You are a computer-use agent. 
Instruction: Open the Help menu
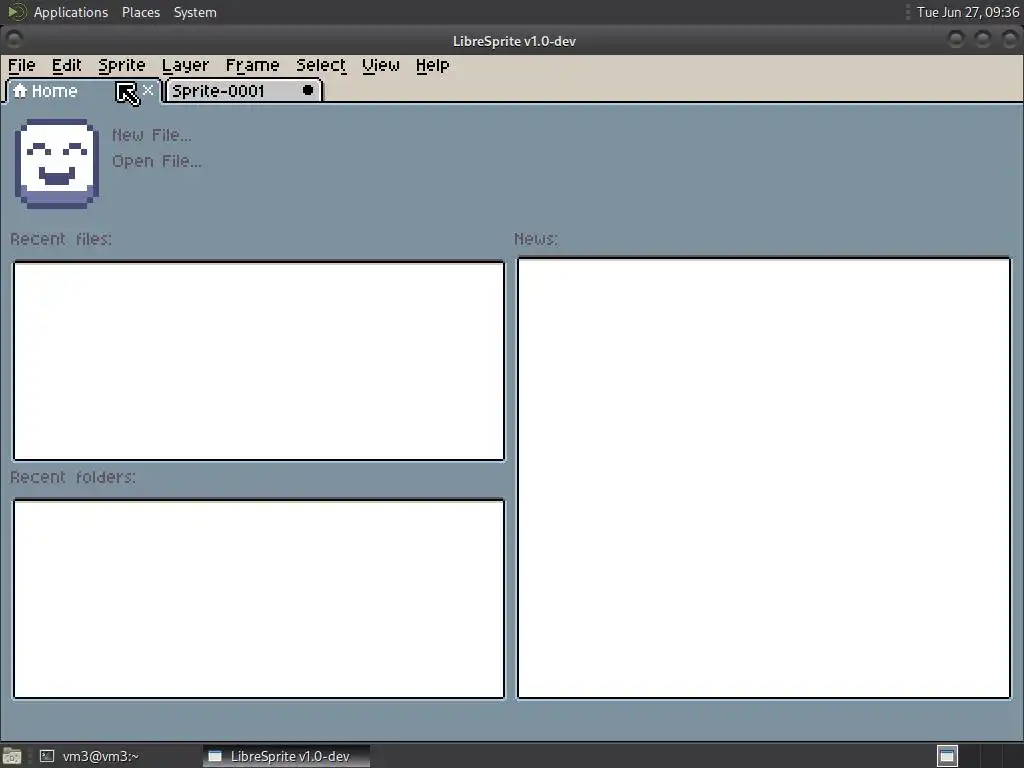(432, 65)
